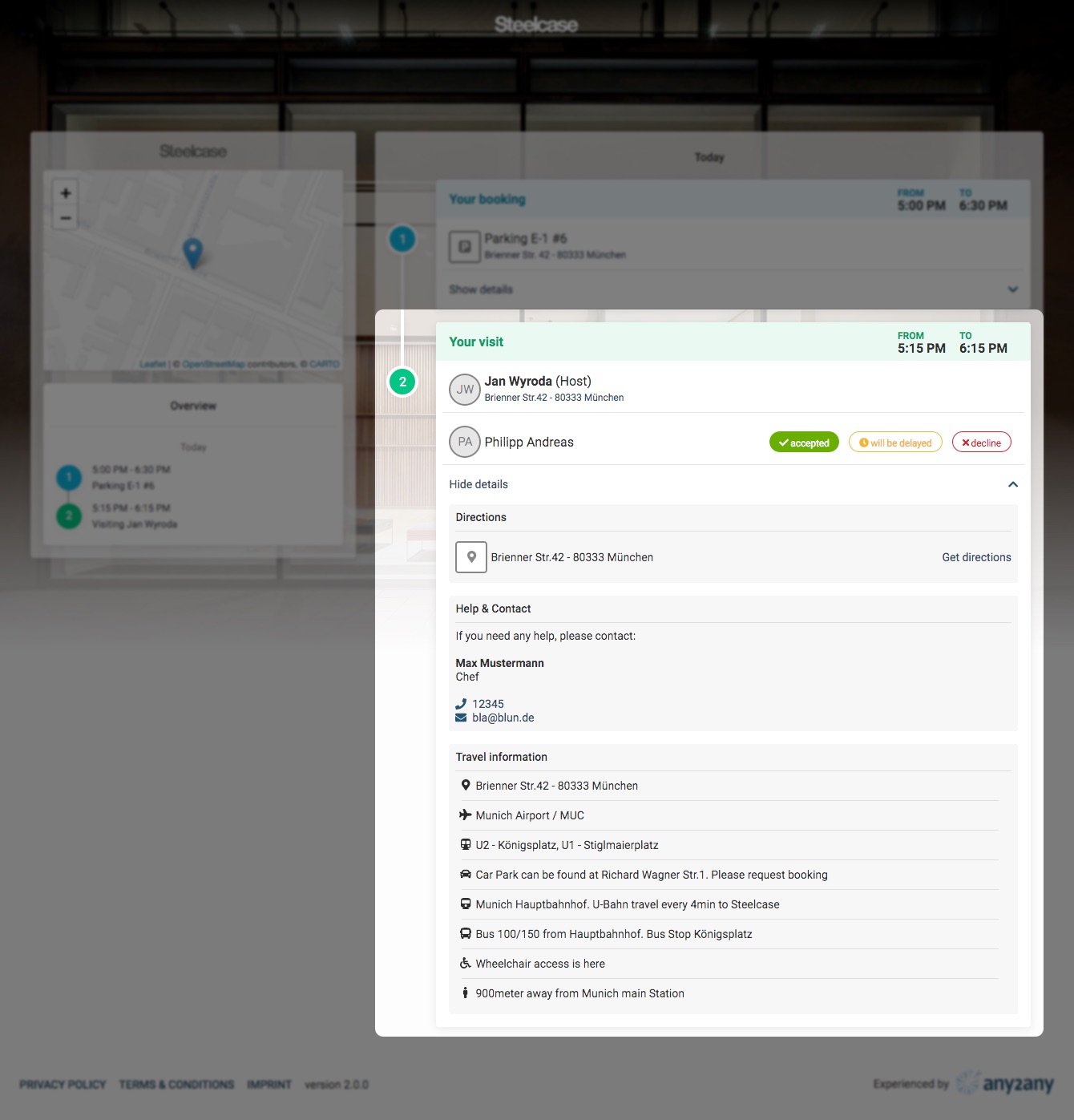Expand booking details using down chevron

click(1013, 289)
